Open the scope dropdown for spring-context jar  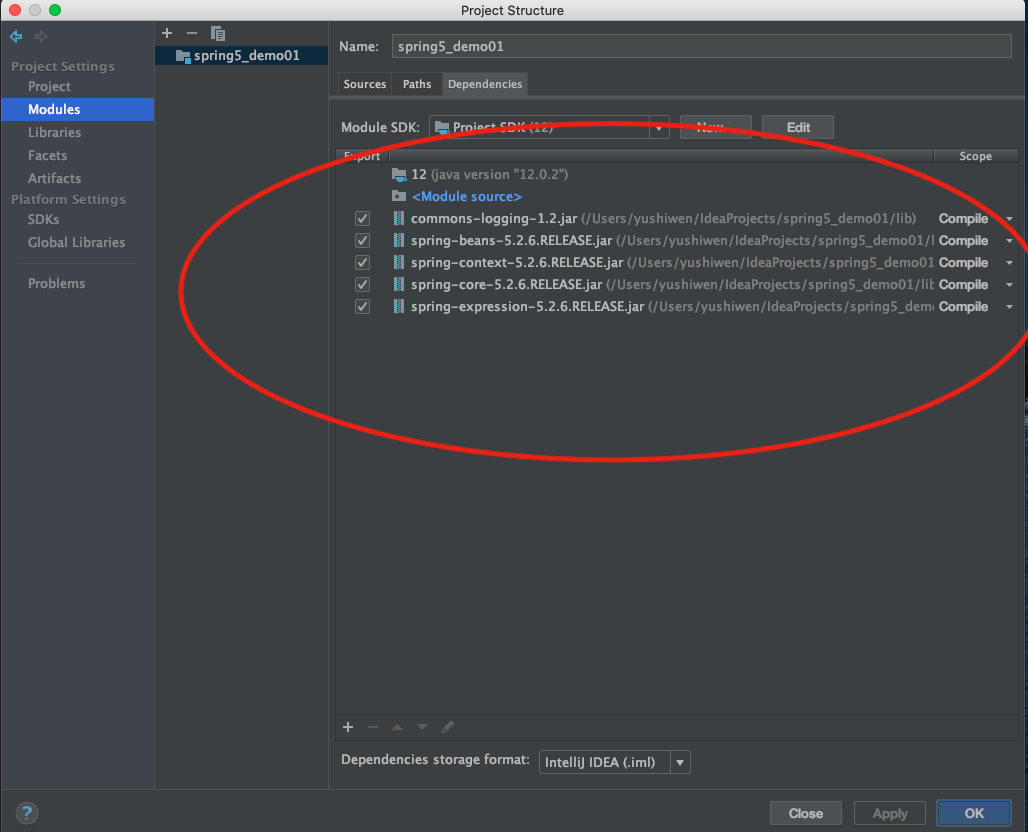[1010, 263]
